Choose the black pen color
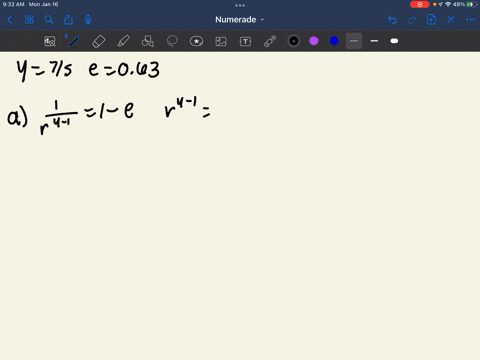 pyautogui.click(x=294, y=41)
